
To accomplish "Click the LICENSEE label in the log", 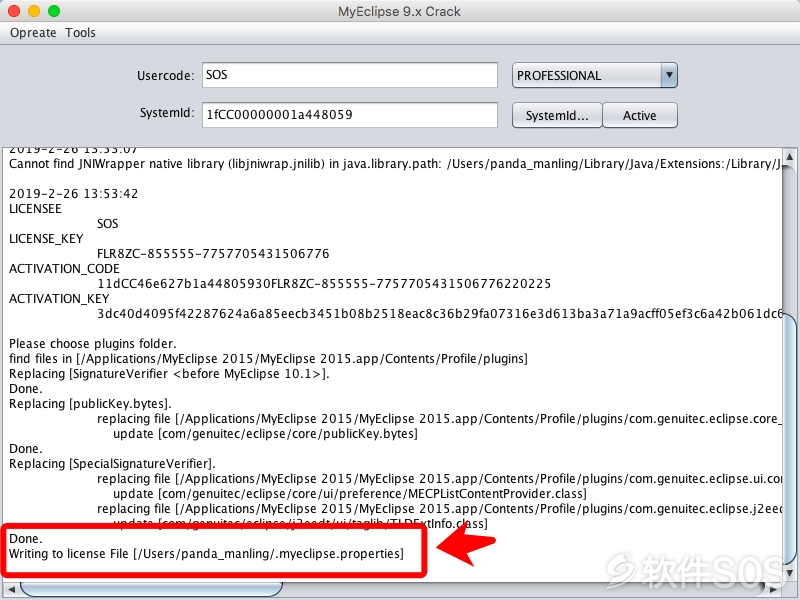I will pos(35,209).
